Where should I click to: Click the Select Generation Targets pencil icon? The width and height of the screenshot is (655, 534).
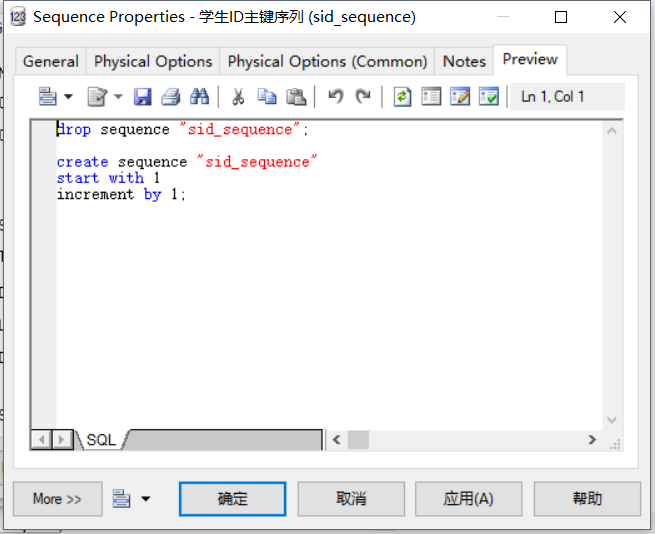point(460,97)
